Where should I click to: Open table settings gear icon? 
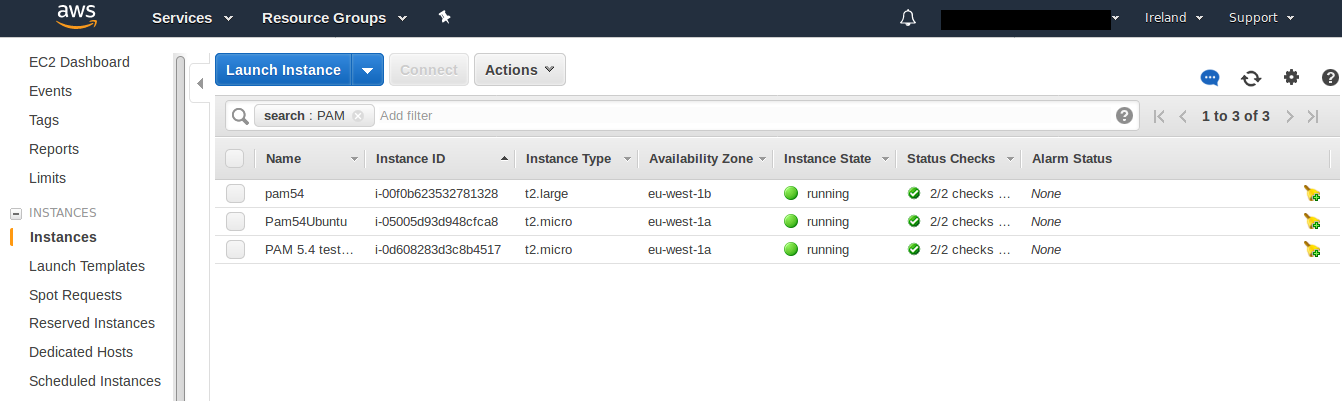(x=1291, y=78)
